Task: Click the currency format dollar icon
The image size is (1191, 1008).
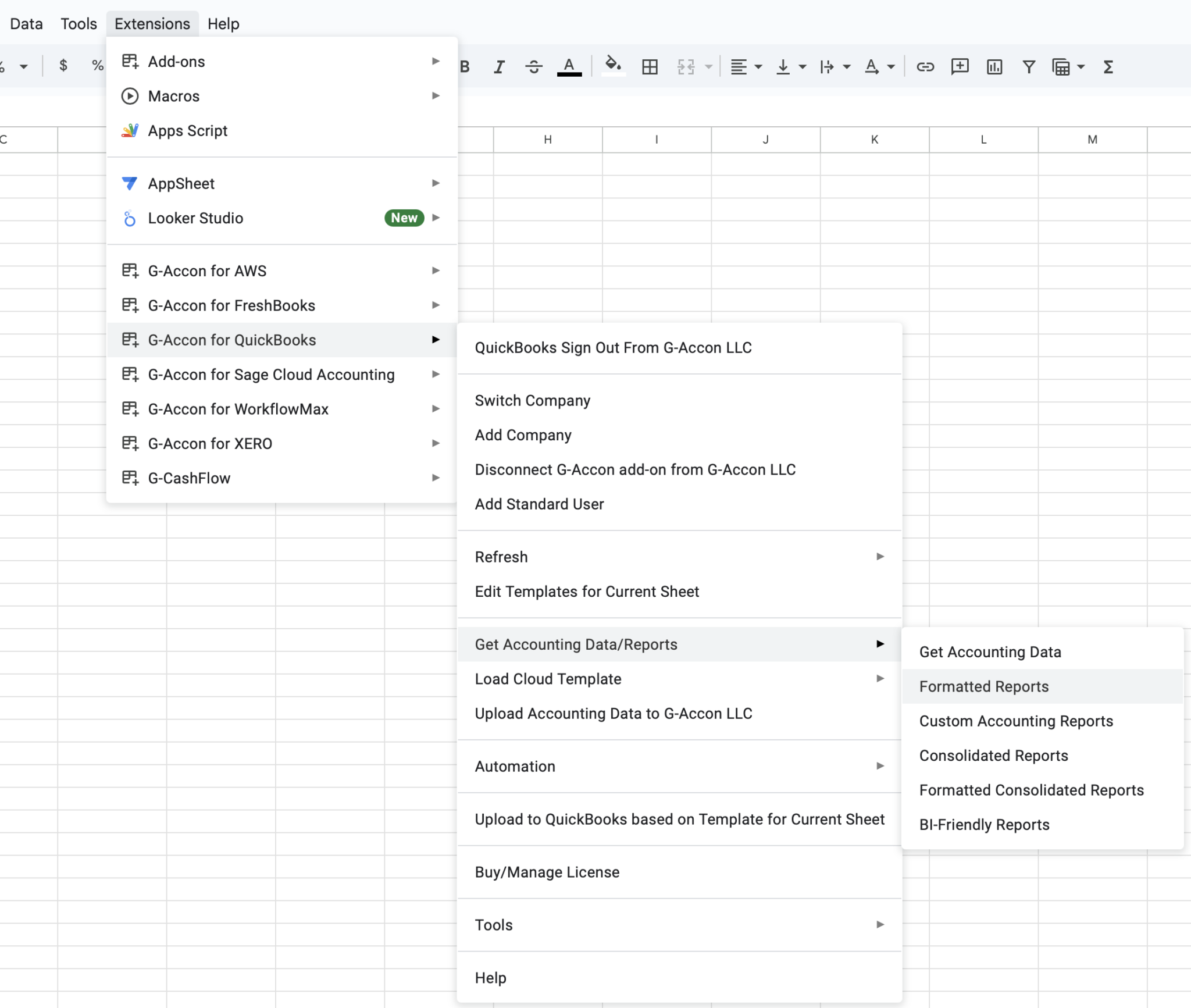Action: coord(63,65)
